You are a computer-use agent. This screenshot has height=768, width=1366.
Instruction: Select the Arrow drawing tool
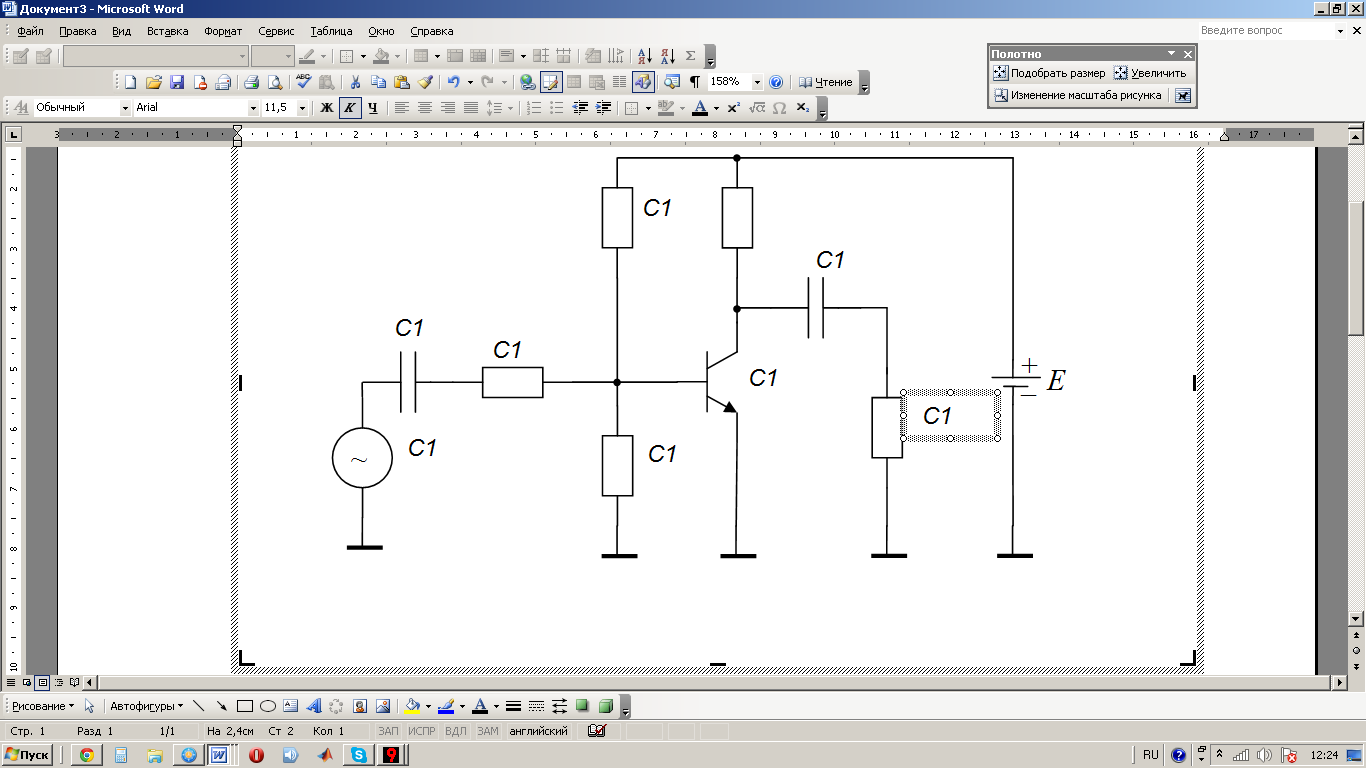coord(221,706)
